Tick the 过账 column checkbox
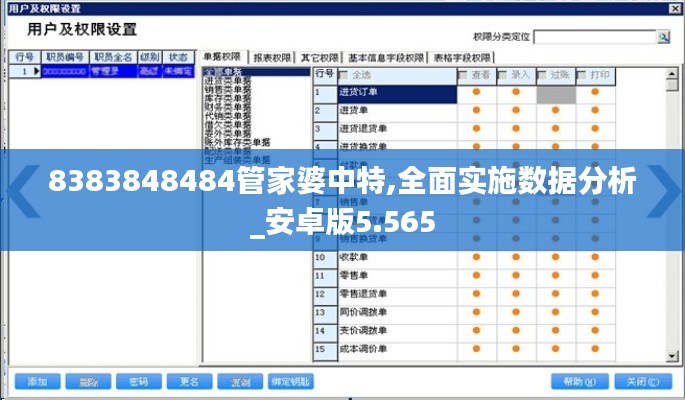Screen dimensions: 685x400 (x=542, y=76)
